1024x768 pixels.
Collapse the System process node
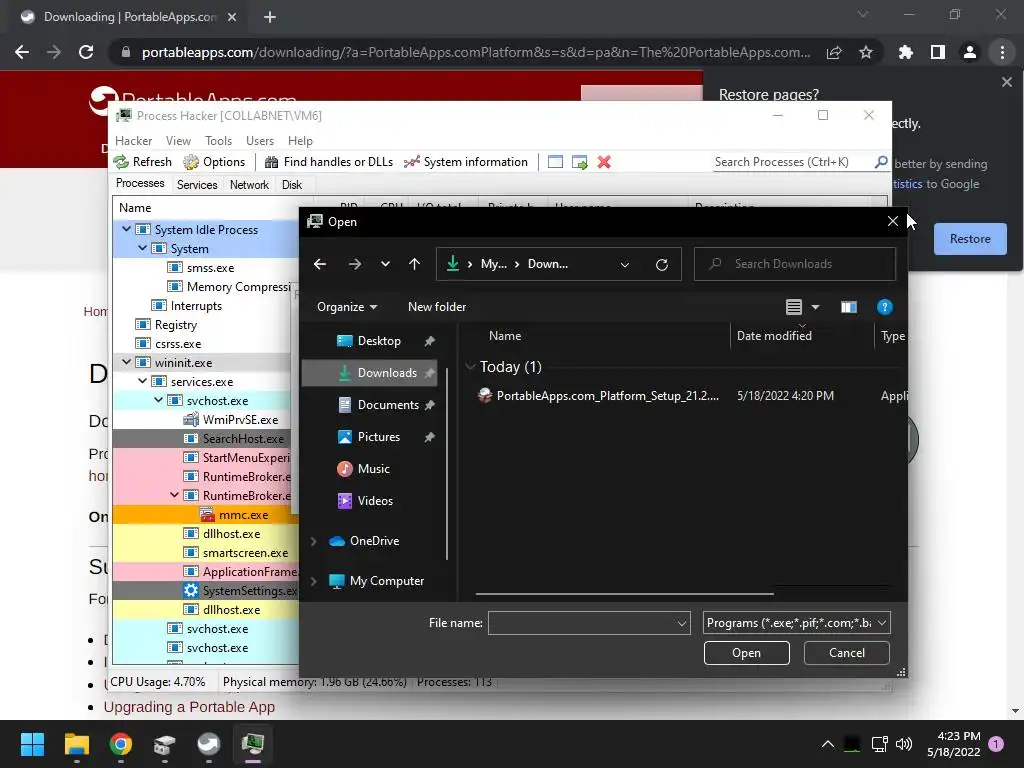(142, 248)
